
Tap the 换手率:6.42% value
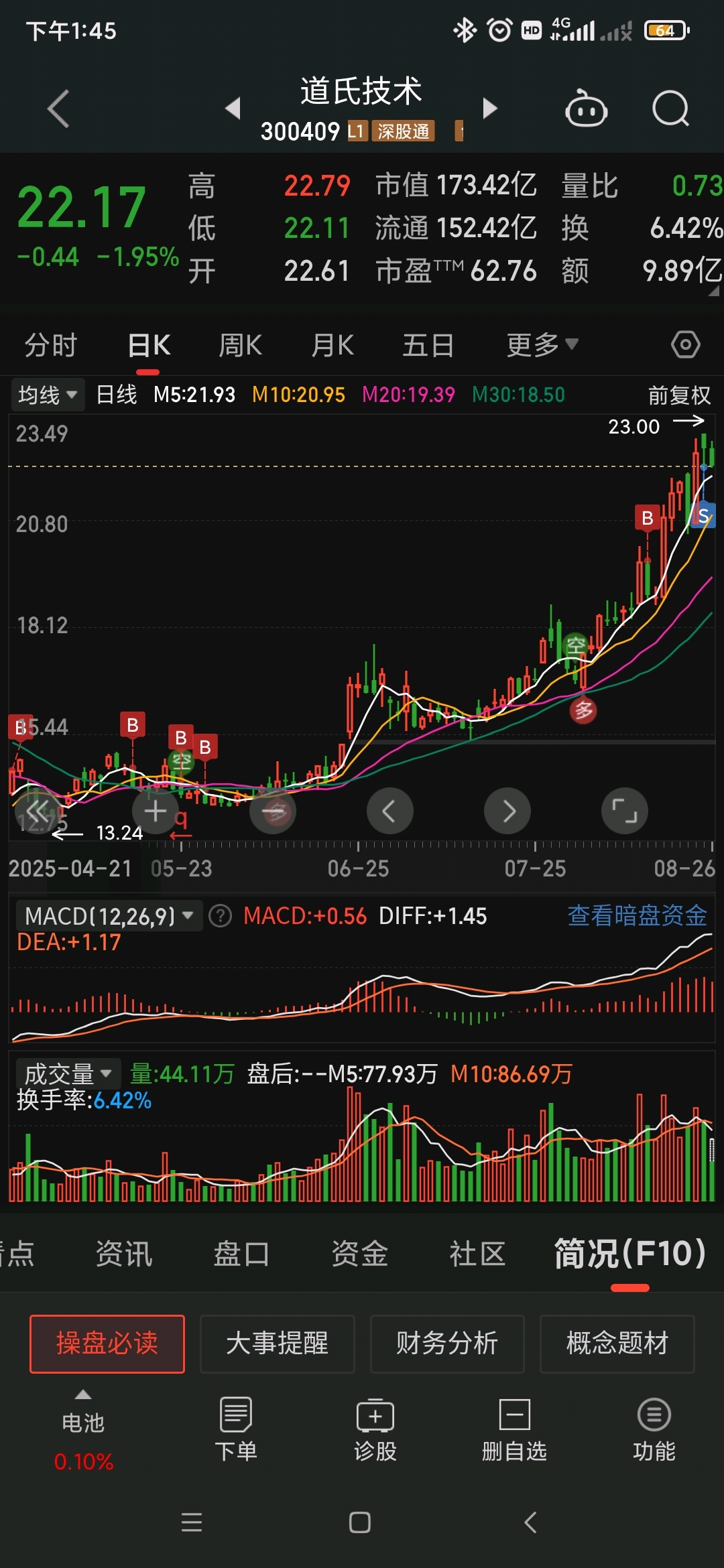(84, 1100)
